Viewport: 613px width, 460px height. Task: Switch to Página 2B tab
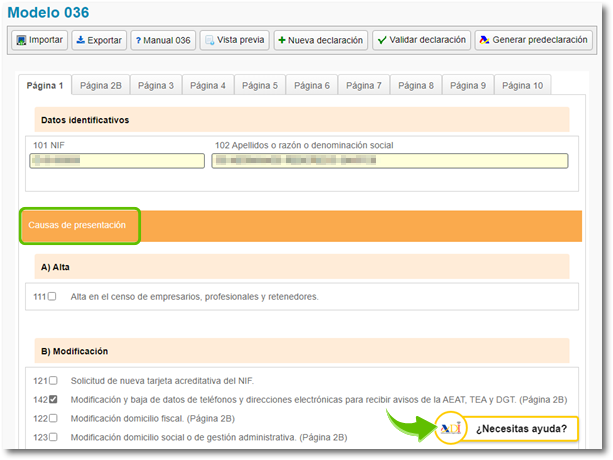click(x=100, y=86)
